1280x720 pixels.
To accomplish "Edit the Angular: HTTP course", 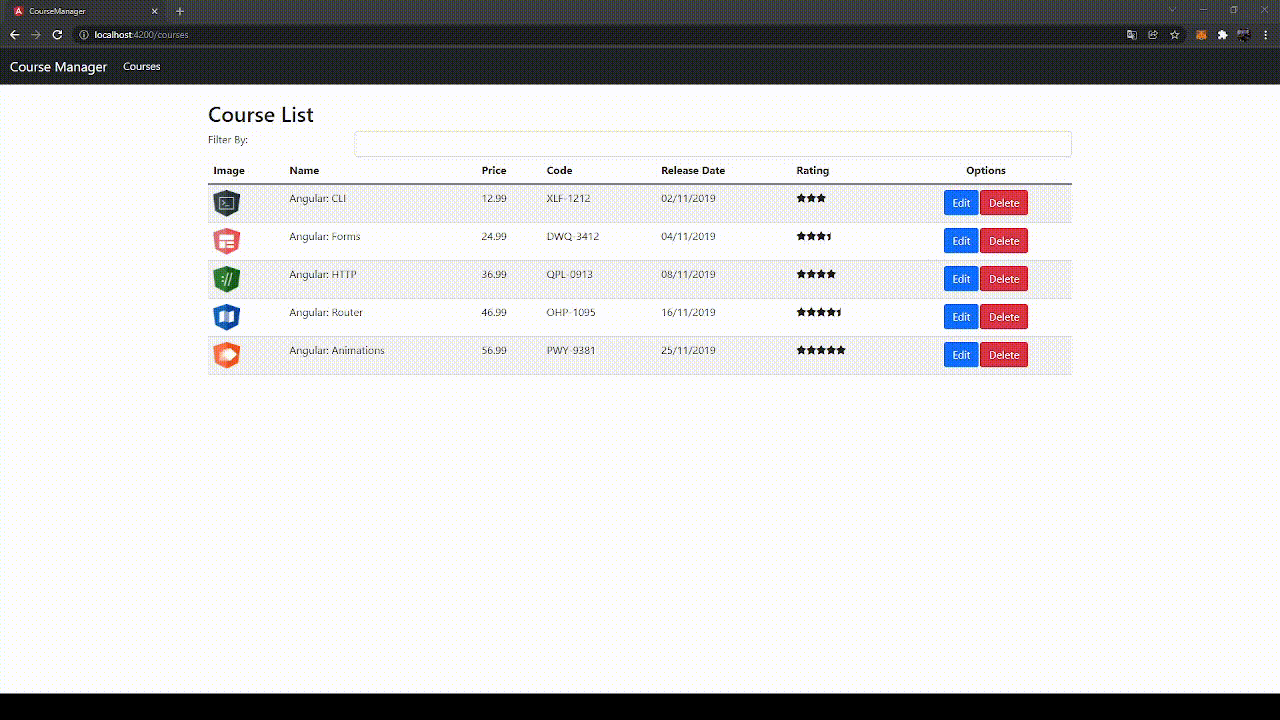I will point(961,279).
